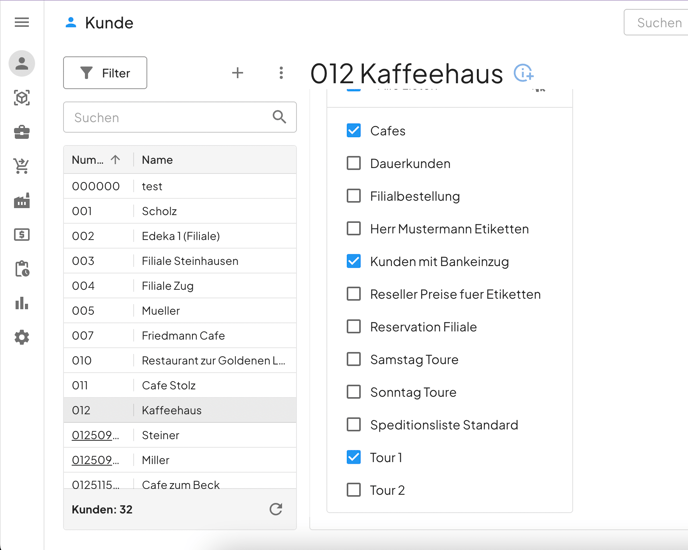Click info icon next to 012 Kaffeehaus
This screenshot has width=688, height=550.
523,73
